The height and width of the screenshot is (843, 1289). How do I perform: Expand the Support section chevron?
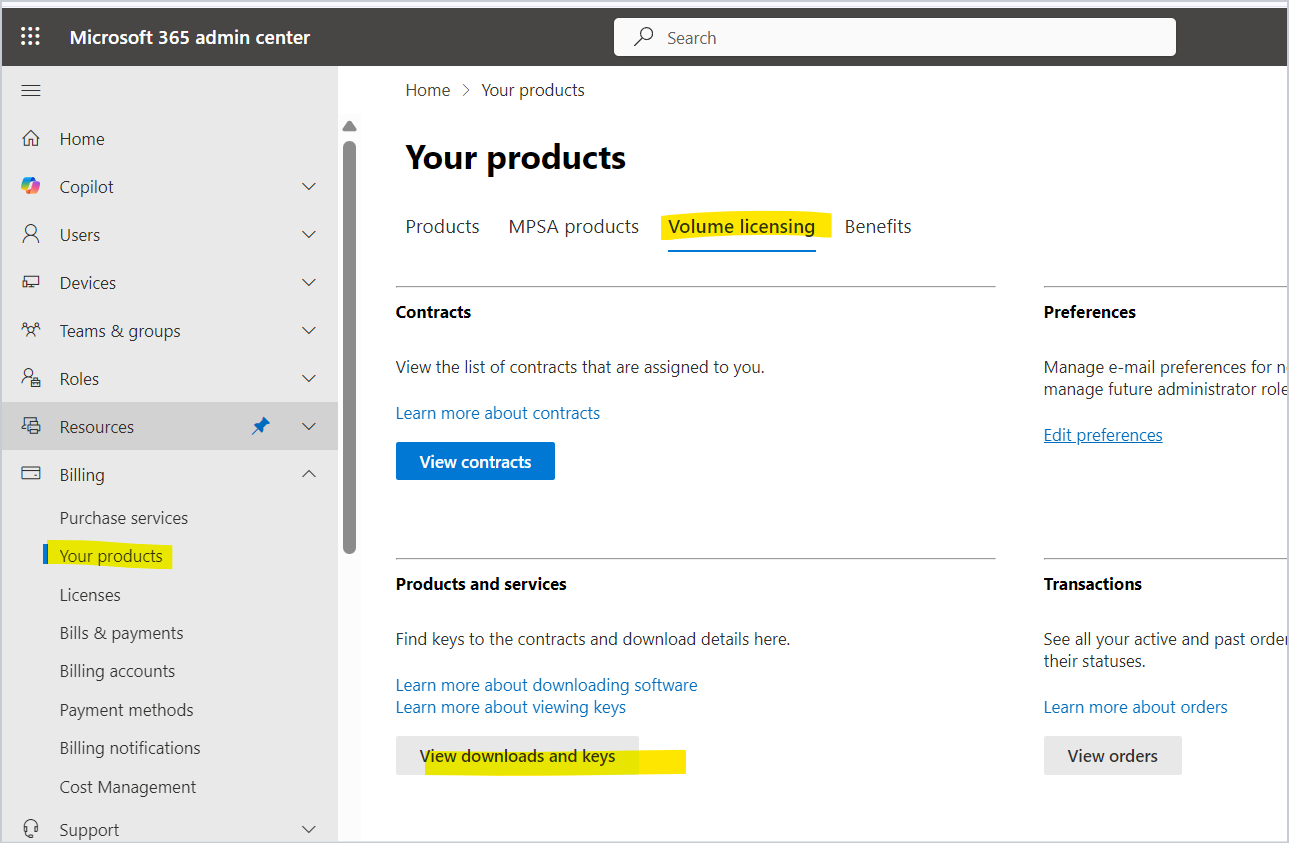click(x=309, y=830)
